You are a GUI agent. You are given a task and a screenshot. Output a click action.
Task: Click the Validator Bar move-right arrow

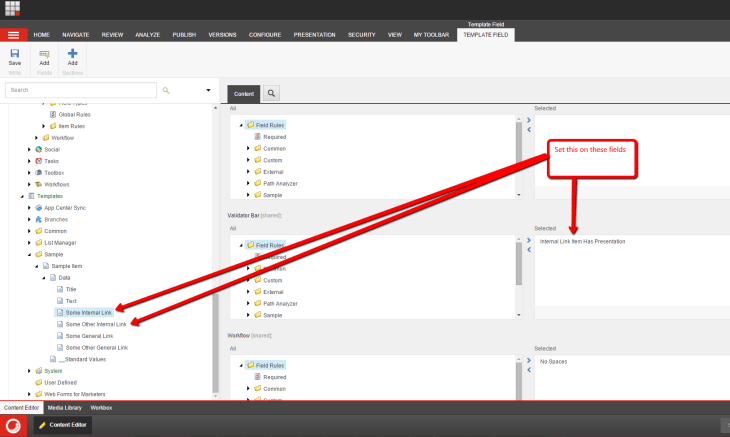(529, 240)
